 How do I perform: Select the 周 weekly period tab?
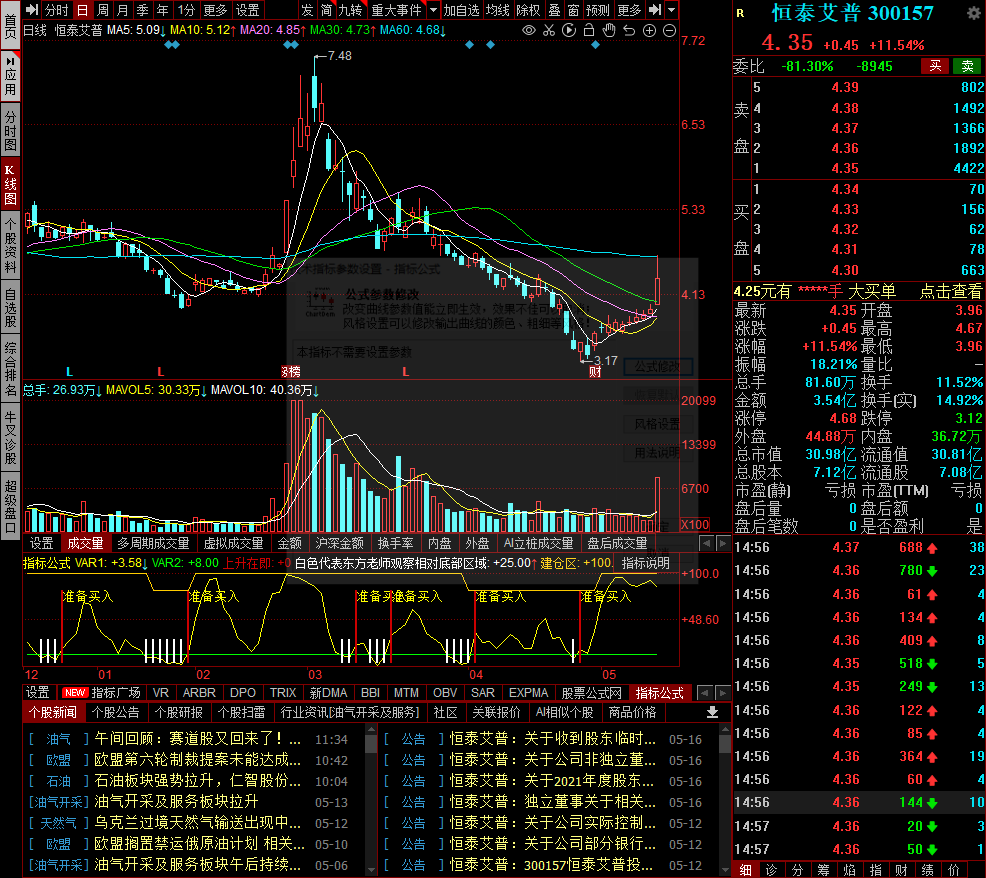[x=103, y=10]
